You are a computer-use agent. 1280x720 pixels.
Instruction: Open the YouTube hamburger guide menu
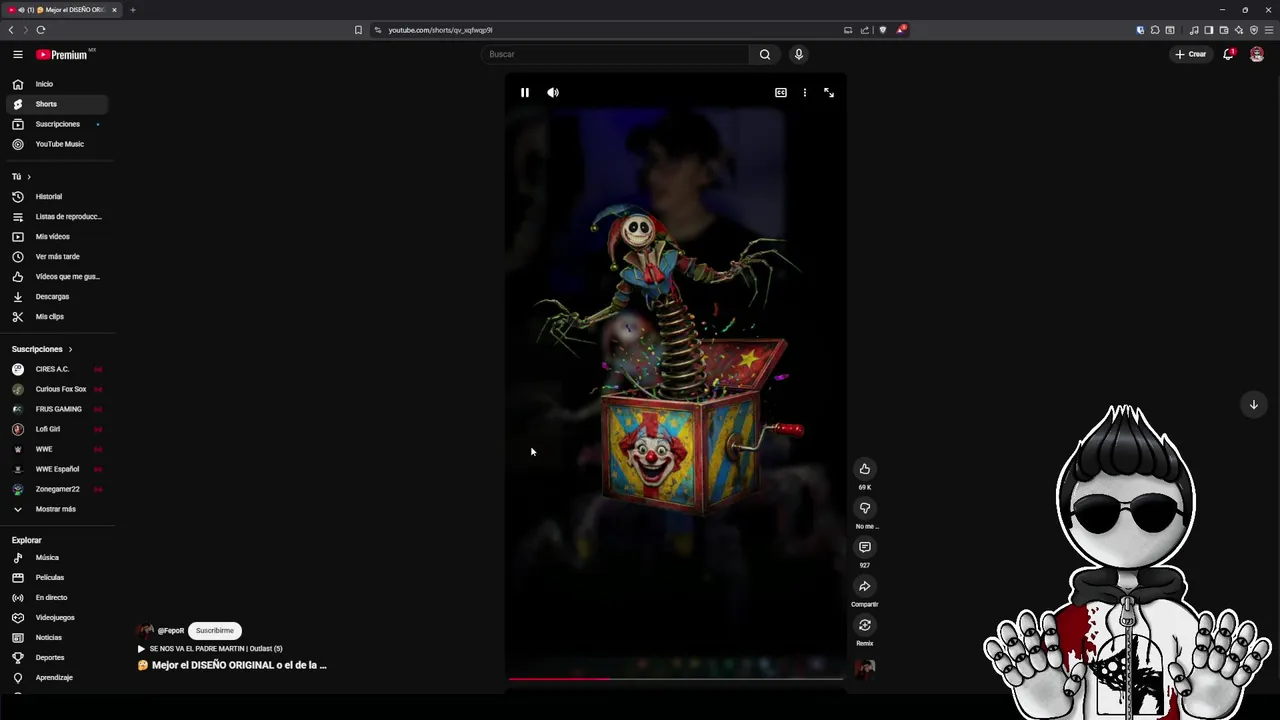point(17,54)
